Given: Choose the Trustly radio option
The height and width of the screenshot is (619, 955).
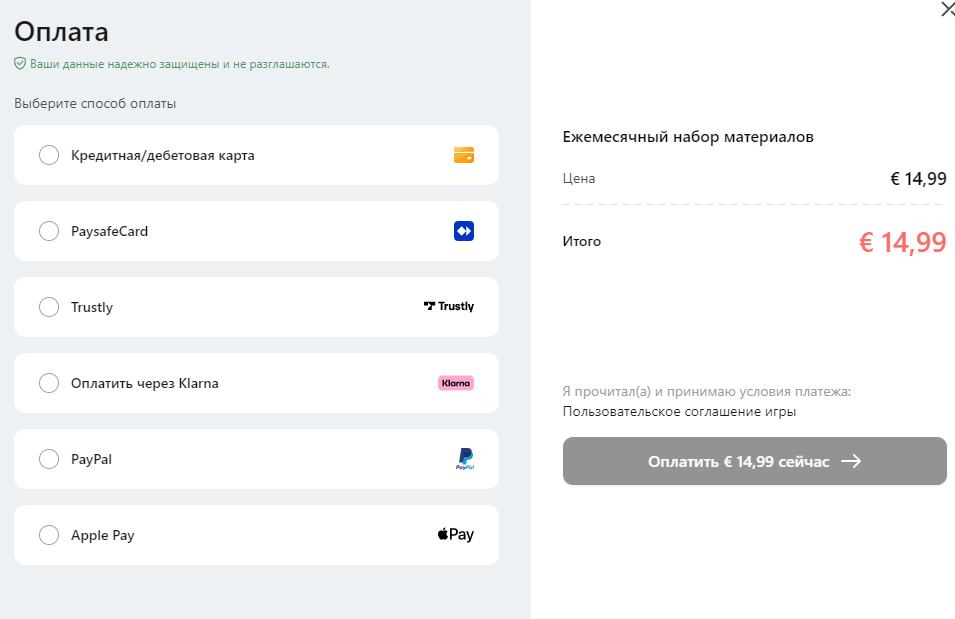Looking at the screenshot, I should pyautogui.click(x=49, y=307).
